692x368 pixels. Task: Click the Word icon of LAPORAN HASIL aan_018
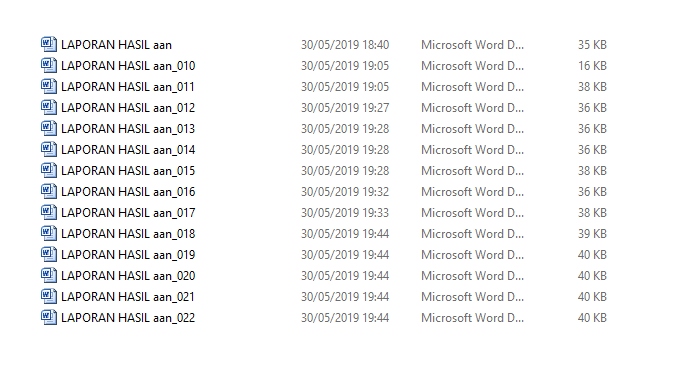49,233
